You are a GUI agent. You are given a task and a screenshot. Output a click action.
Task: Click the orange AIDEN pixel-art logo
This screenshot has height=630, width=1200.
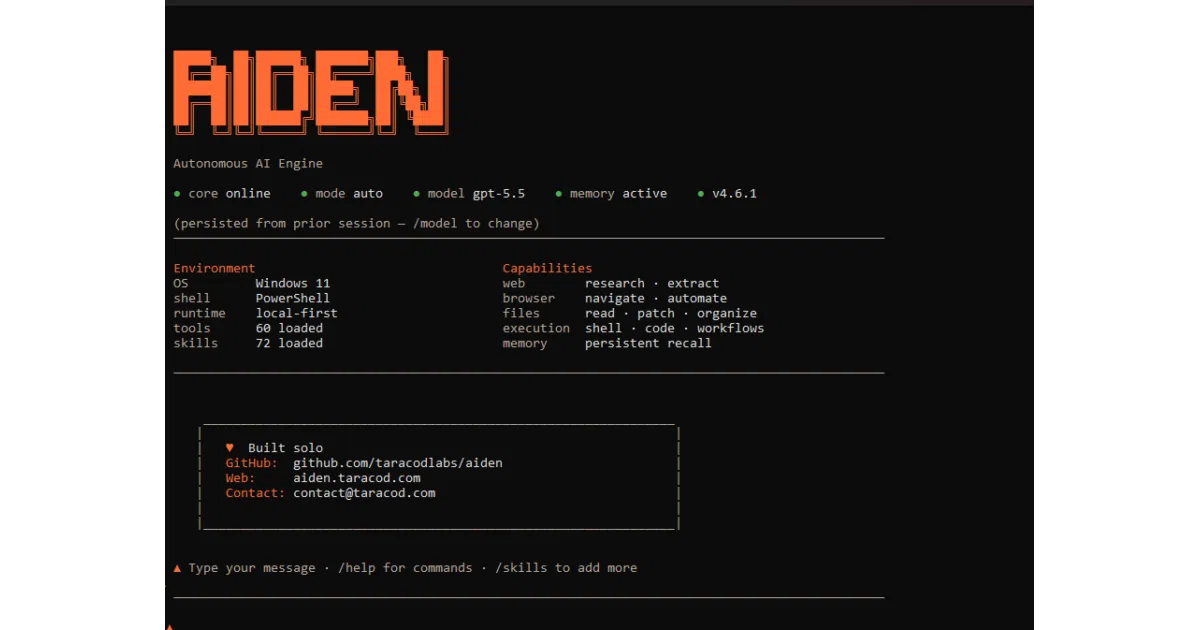pos(311,92)
